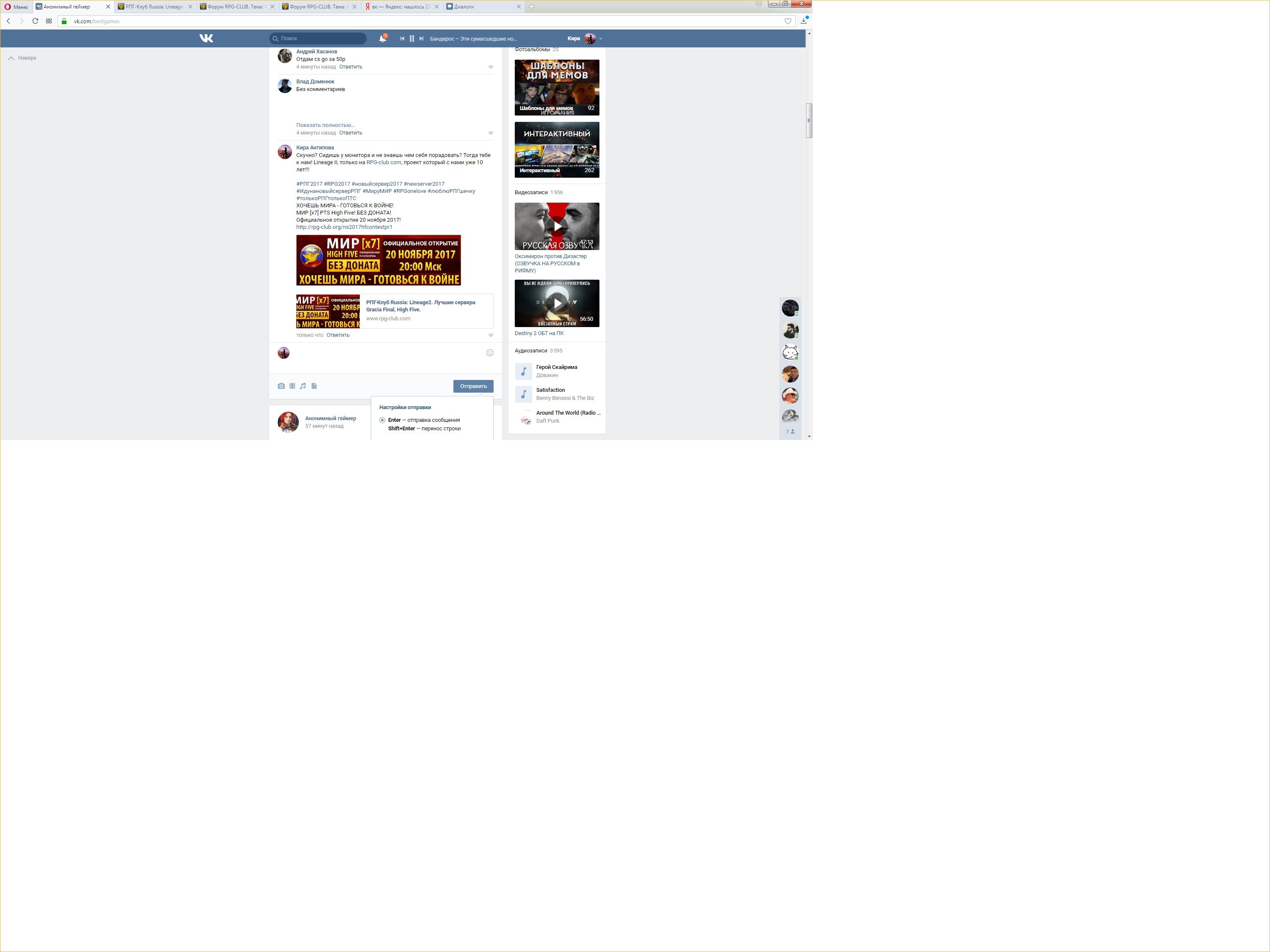
Task: Expand comment via Показать полностью
Action: pos(325,125)
